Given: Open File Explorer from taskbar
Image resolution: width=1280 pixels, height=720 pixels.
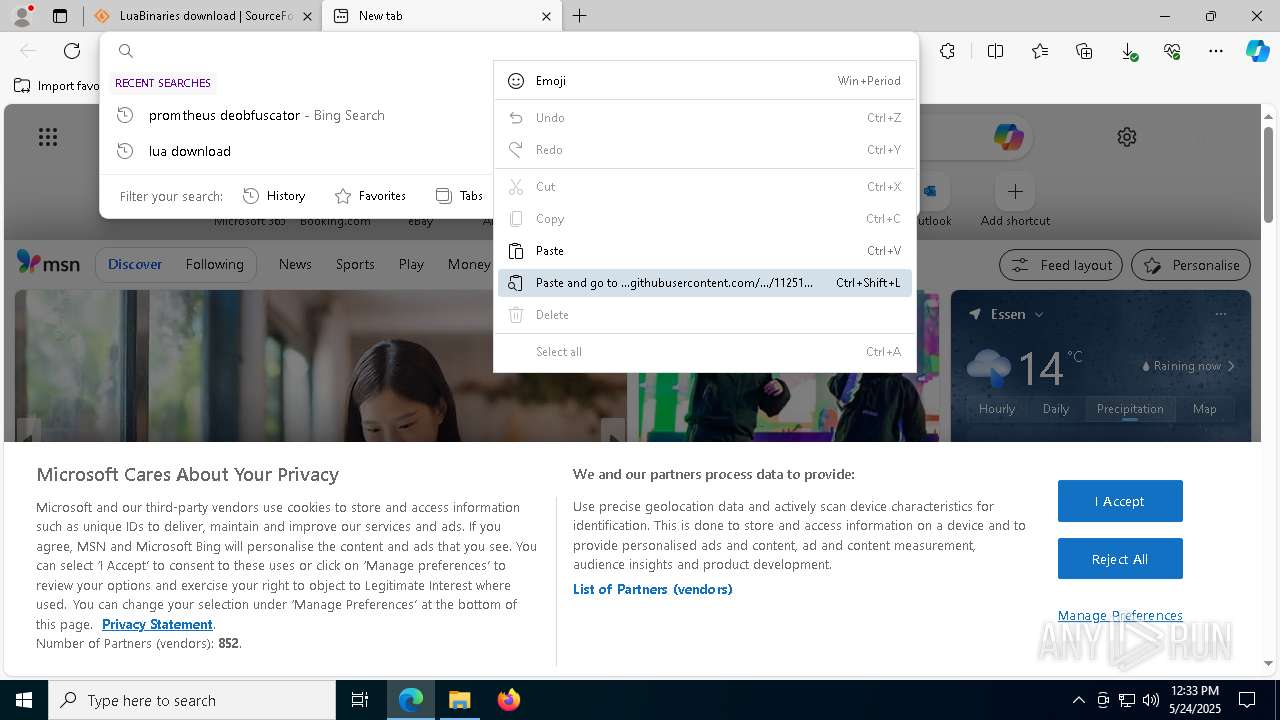Looking at the screenshot, I should tap(459, 700).
